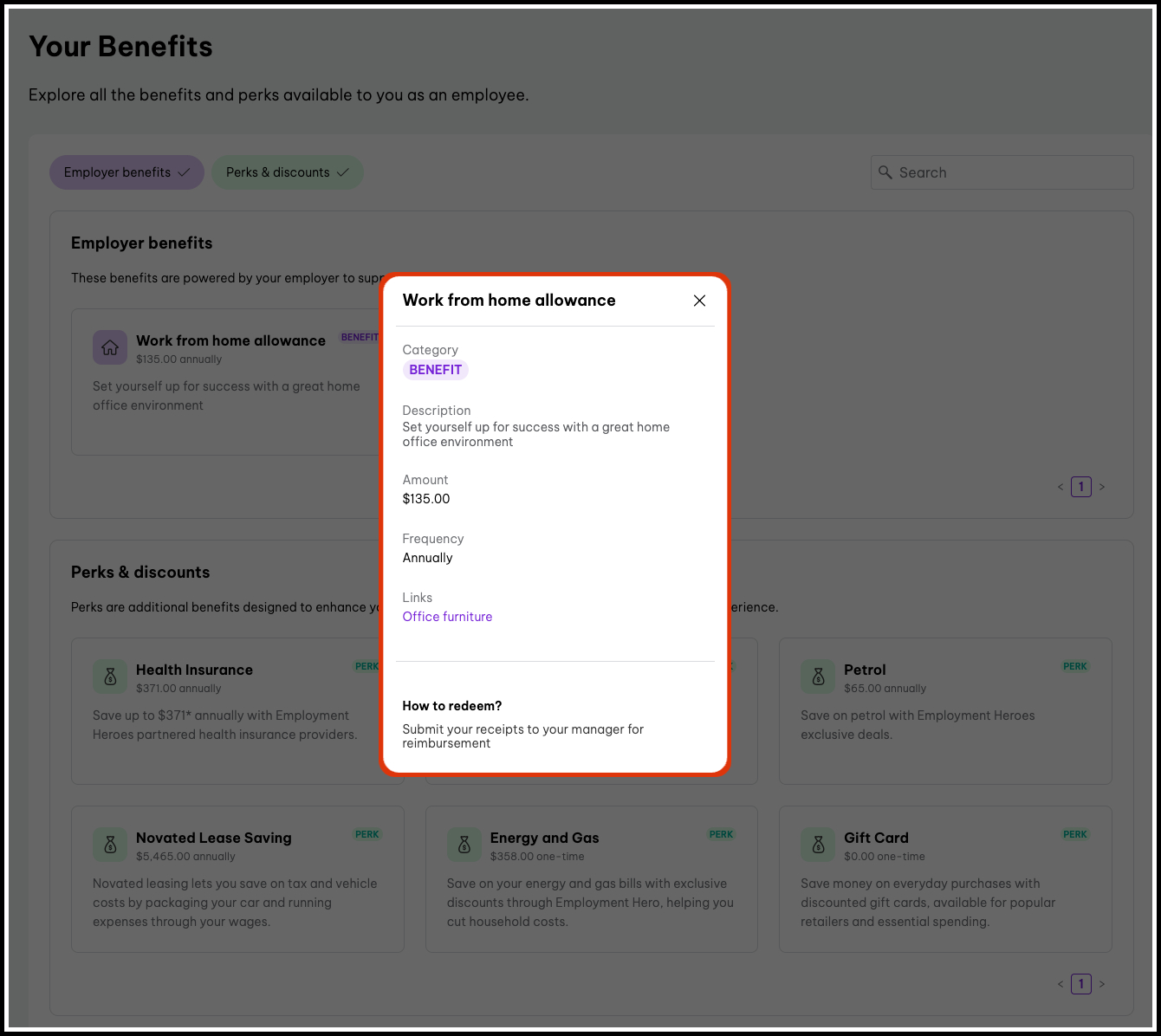Screen dimensions: 1161x1036
Task: Click the Energy and Gas icon
Action: (464, 845)
